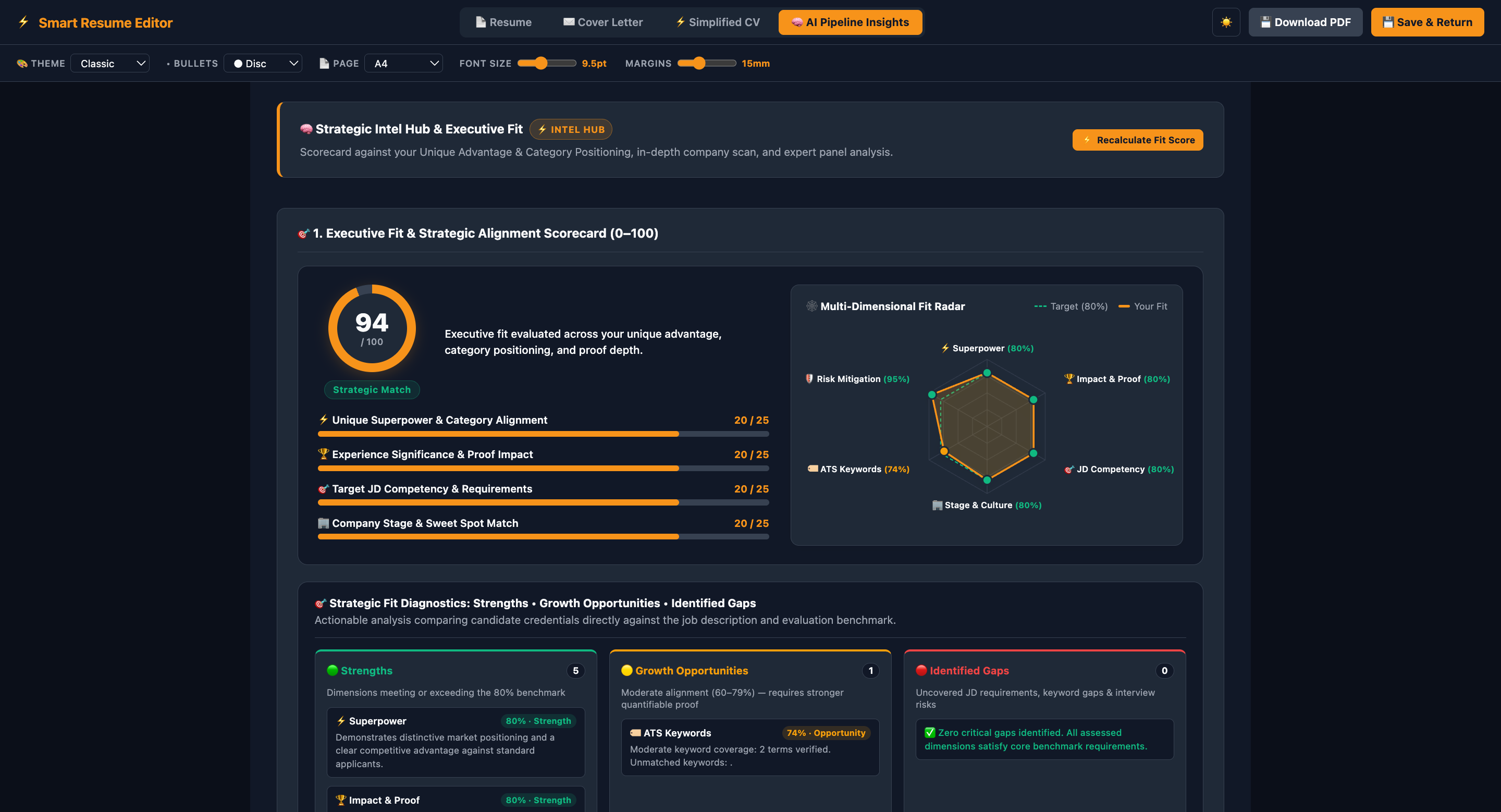Screen dimensions: 1501x812
Task: Click the 94 / 100 score ring
Action: [372, 328]
